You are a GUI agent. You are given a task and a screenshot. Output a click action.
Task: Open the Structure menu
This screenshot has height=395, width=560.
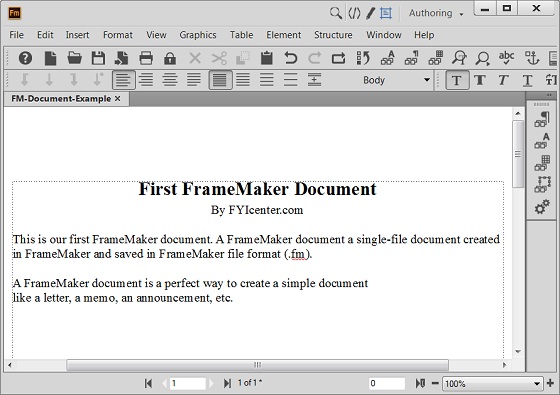(x=333, y=35)
